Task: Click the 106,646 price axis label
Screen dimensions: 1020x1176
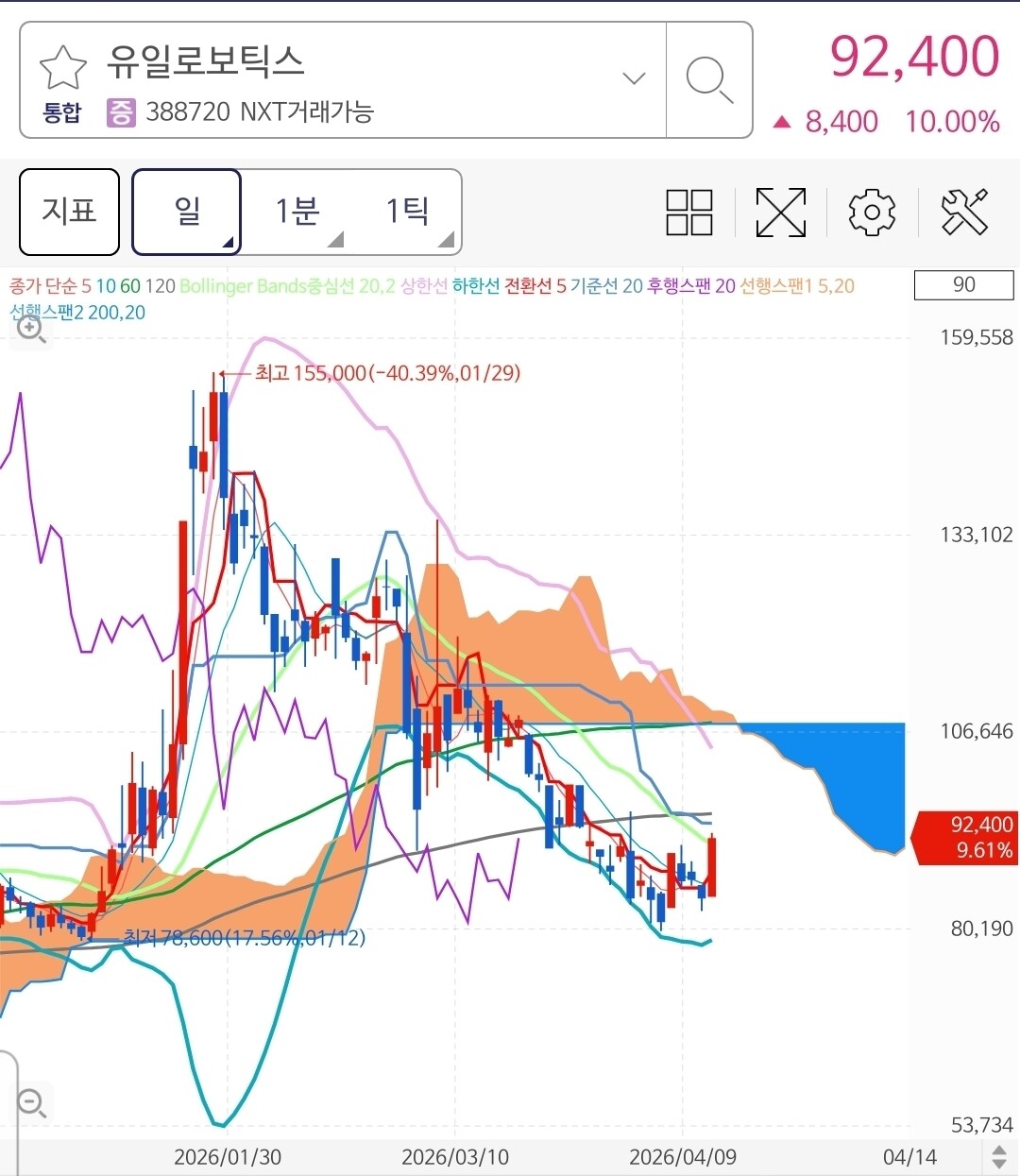Action: tap(977, 731)
